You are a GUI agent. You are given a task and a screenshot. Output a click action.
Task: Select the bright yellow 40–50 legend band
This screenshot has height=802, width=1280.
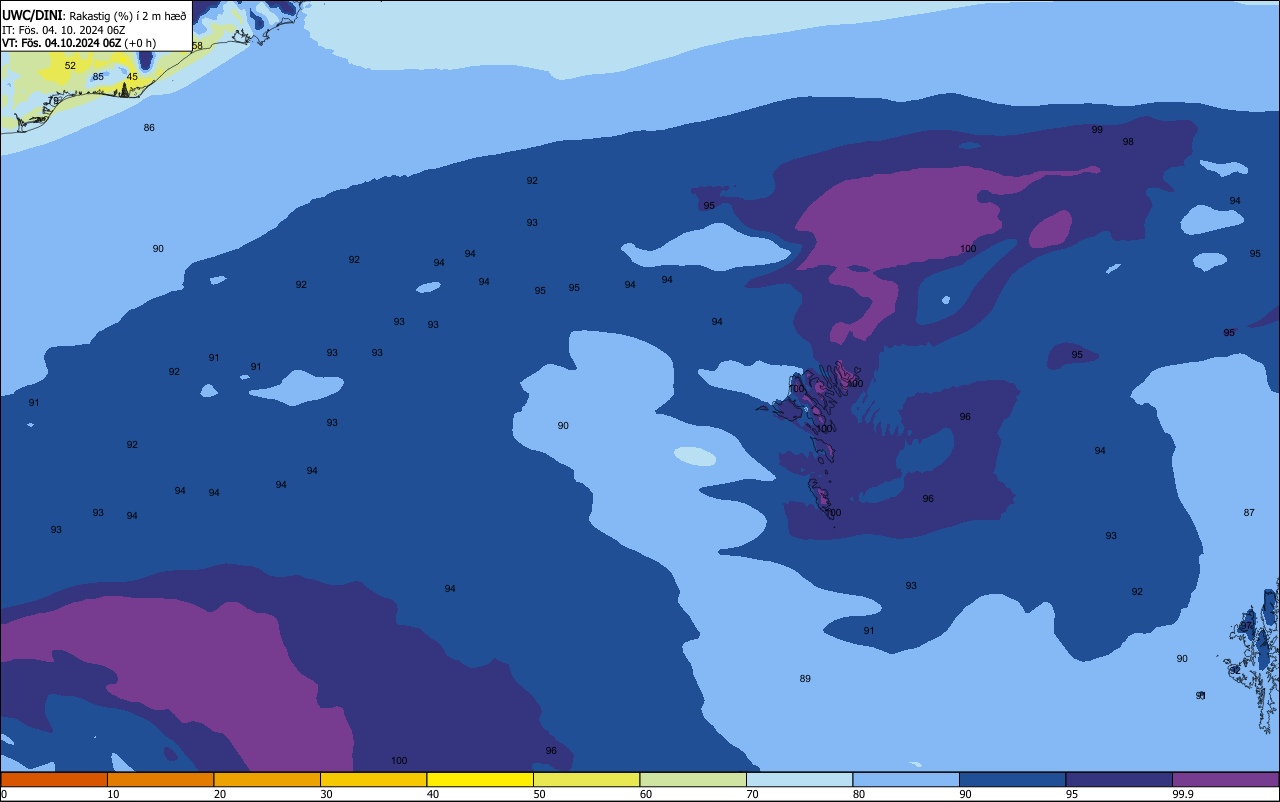pyautogui.click(x=480, y=779)
